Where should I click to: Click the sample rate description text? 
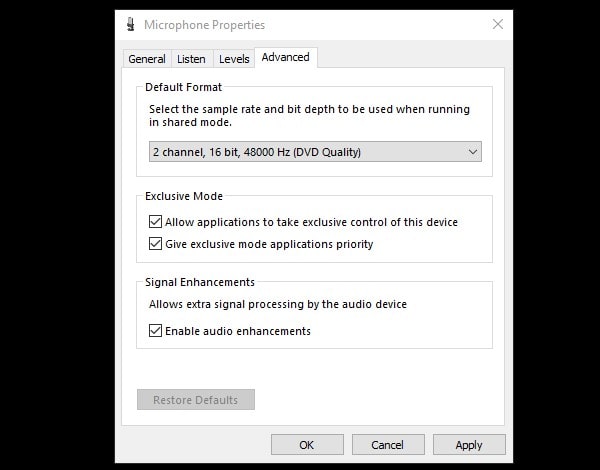(x=308, y=116)
